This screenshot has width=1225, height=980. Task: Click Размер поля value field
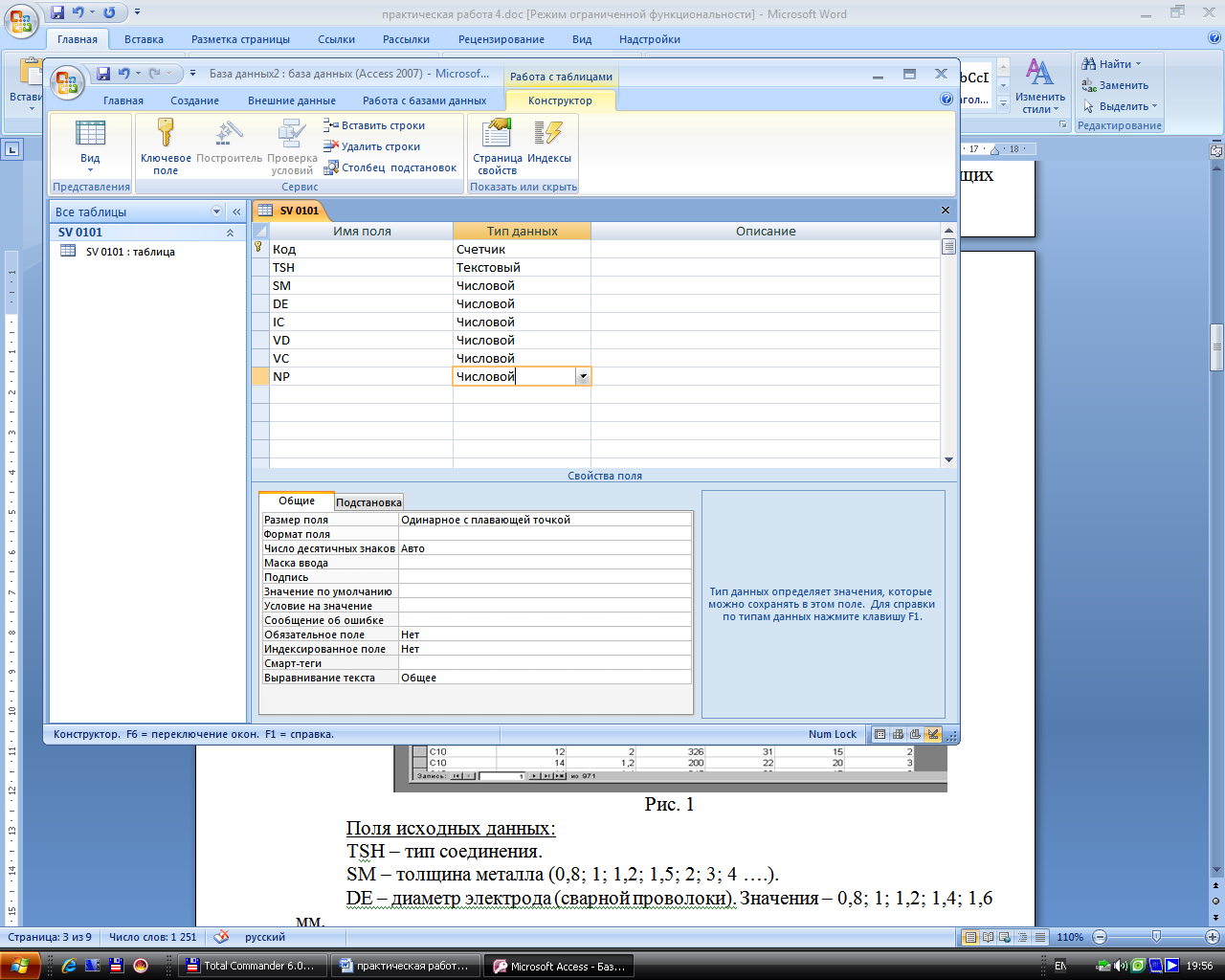(x=545, y=520)
